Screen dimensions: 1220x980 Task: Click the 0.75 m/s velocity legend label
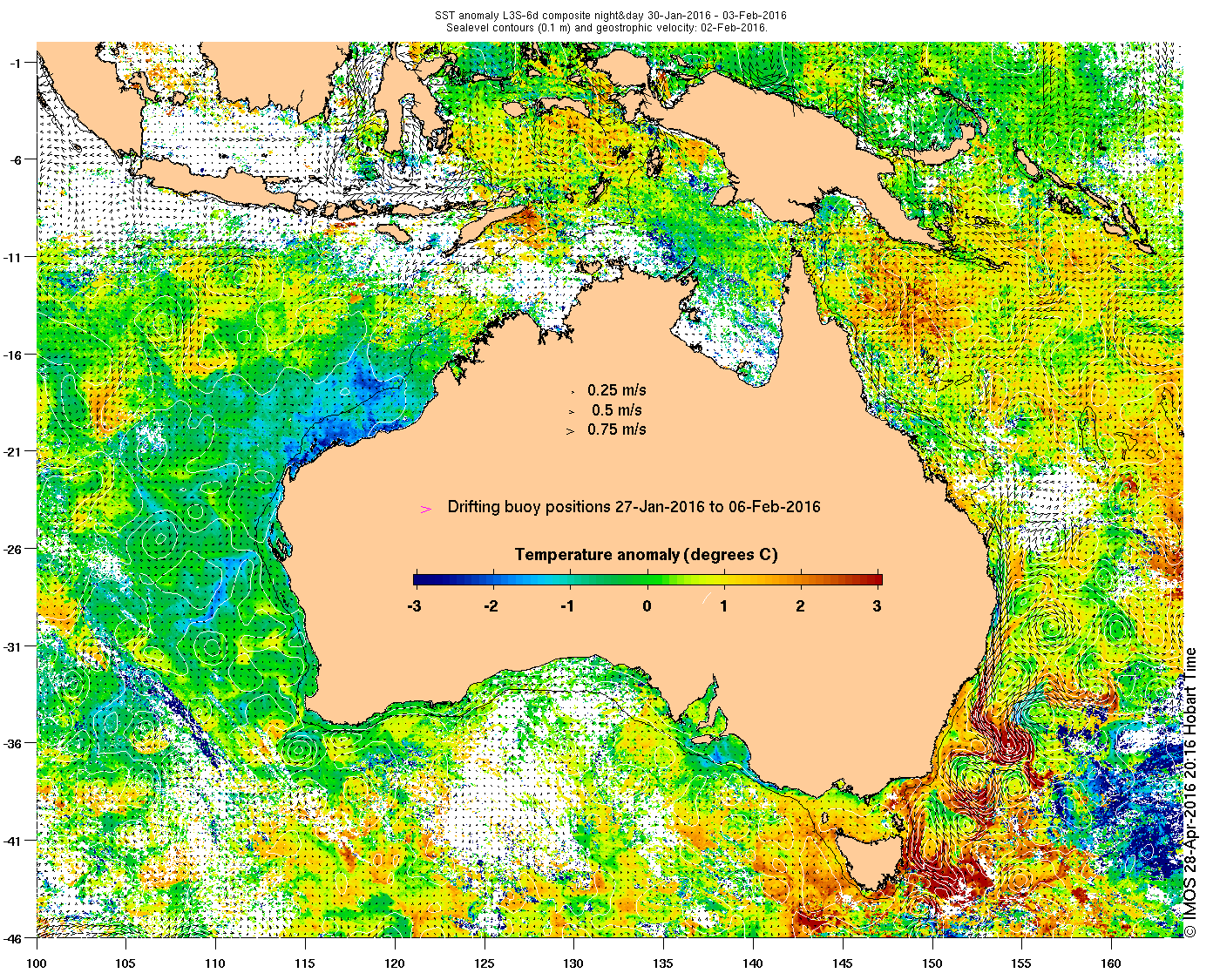617,429
